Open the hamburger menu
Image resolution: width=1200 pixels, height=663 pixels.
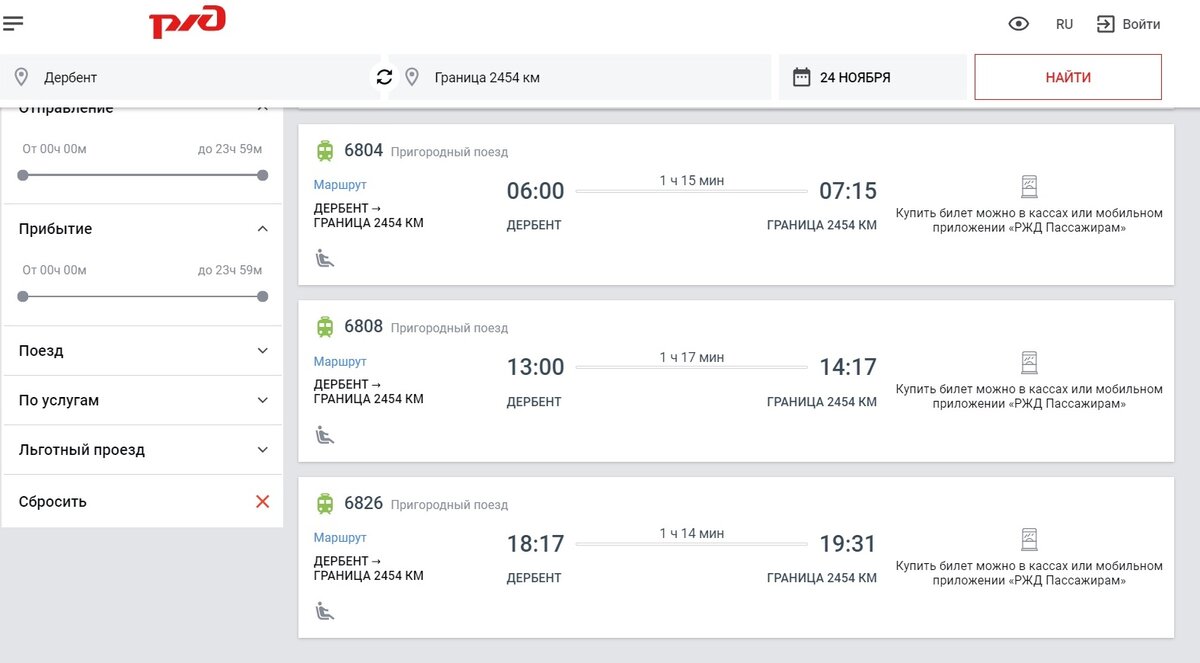(x=14, y=23)
